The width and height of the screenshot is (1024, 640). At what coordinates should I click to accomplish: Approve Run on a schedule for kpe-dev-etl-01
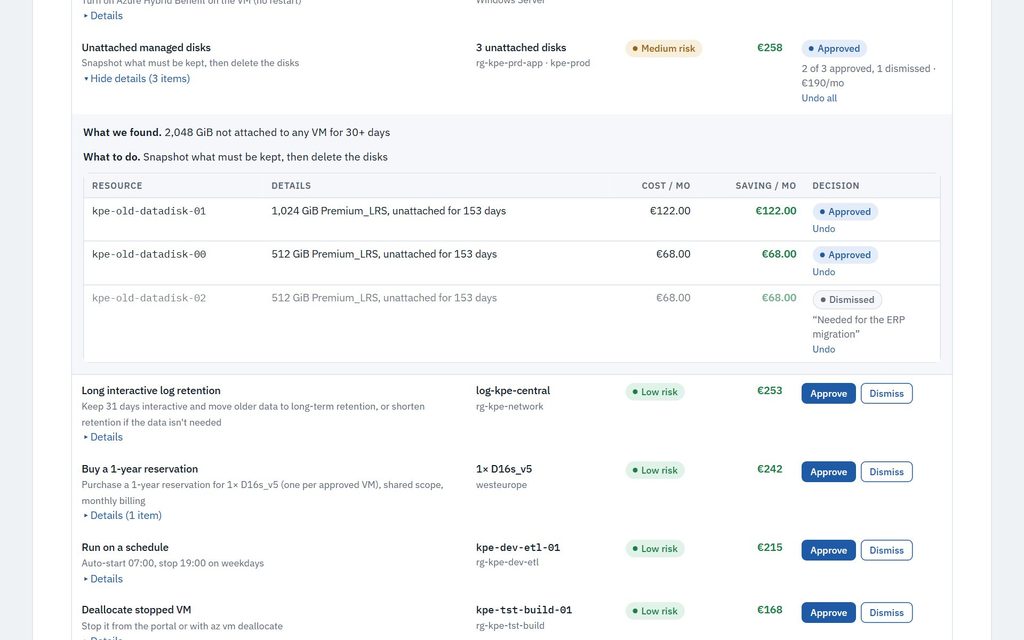pos(828,550)
